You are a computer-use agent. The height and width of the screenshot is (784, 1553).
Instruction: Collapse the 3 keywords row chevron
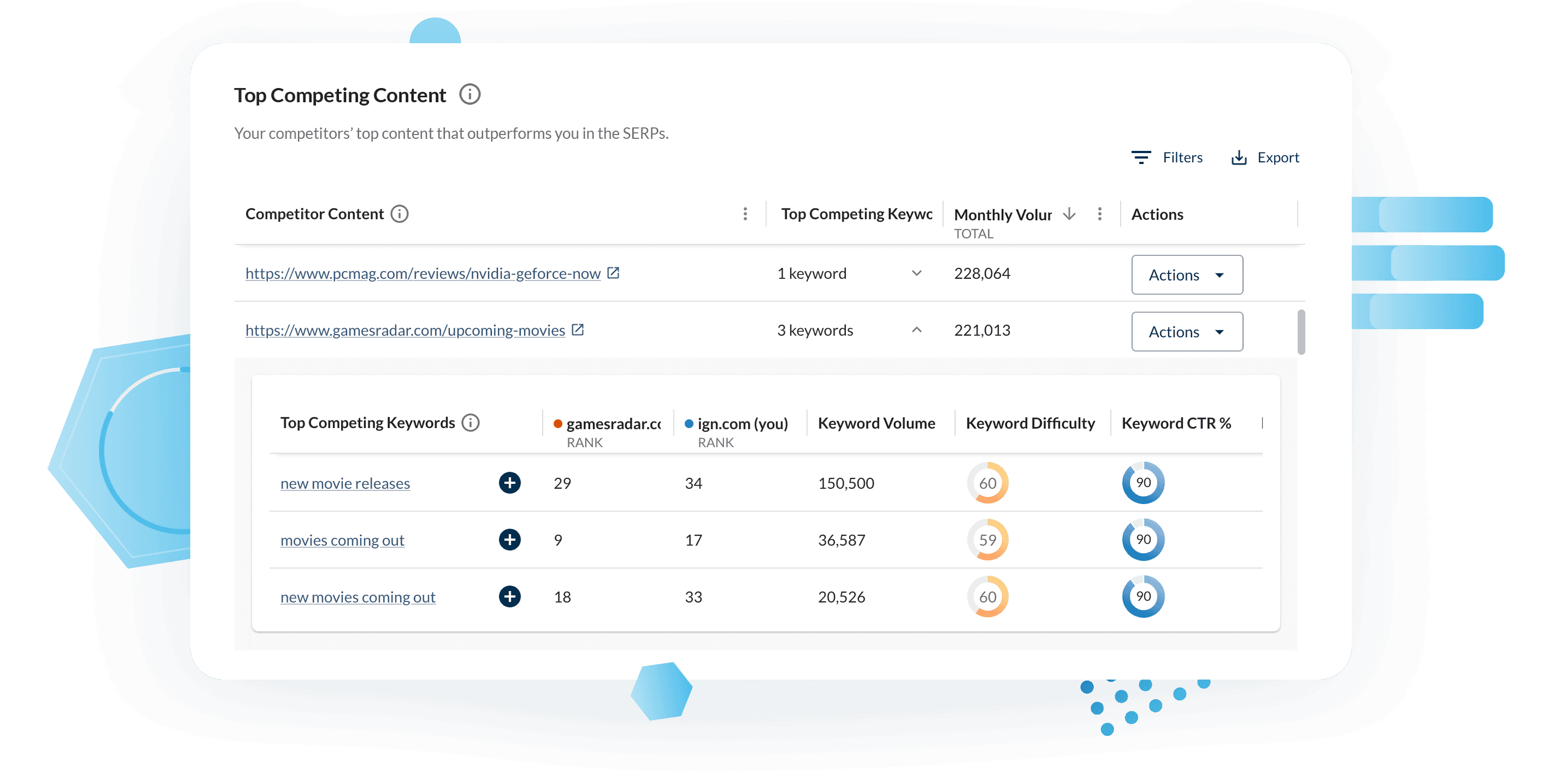(916, 330)
